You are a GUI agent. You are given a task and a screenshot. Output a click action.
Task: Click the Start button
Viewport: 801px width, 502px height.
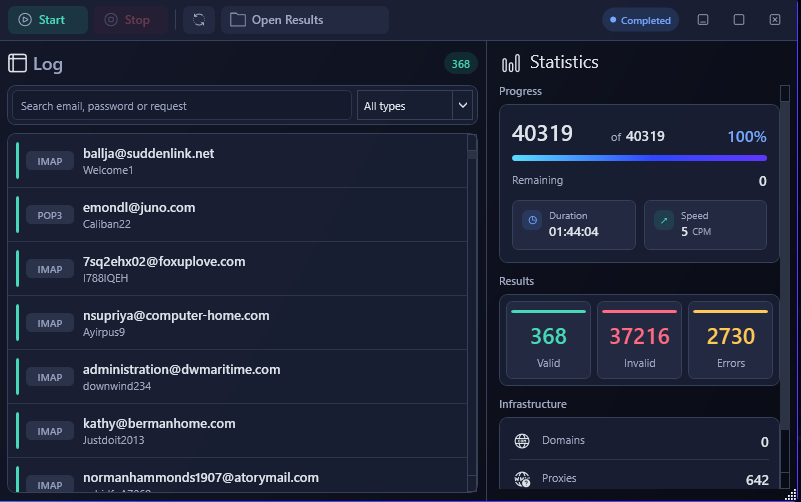tap(48, 20)
